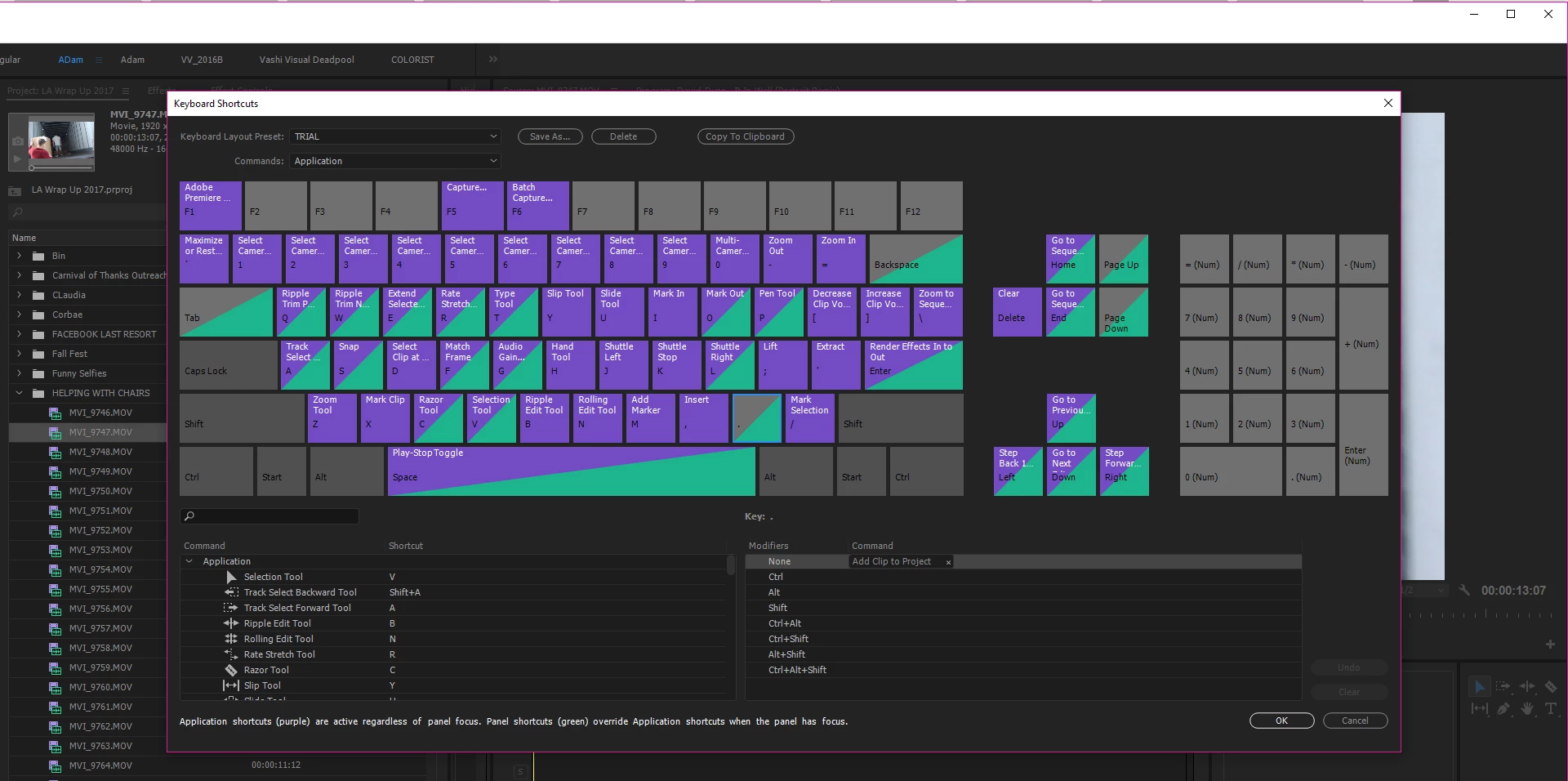Select Hand tool in Tools panel
The height and width of the screenshot is (781, 1568).
click(1526, 709)
